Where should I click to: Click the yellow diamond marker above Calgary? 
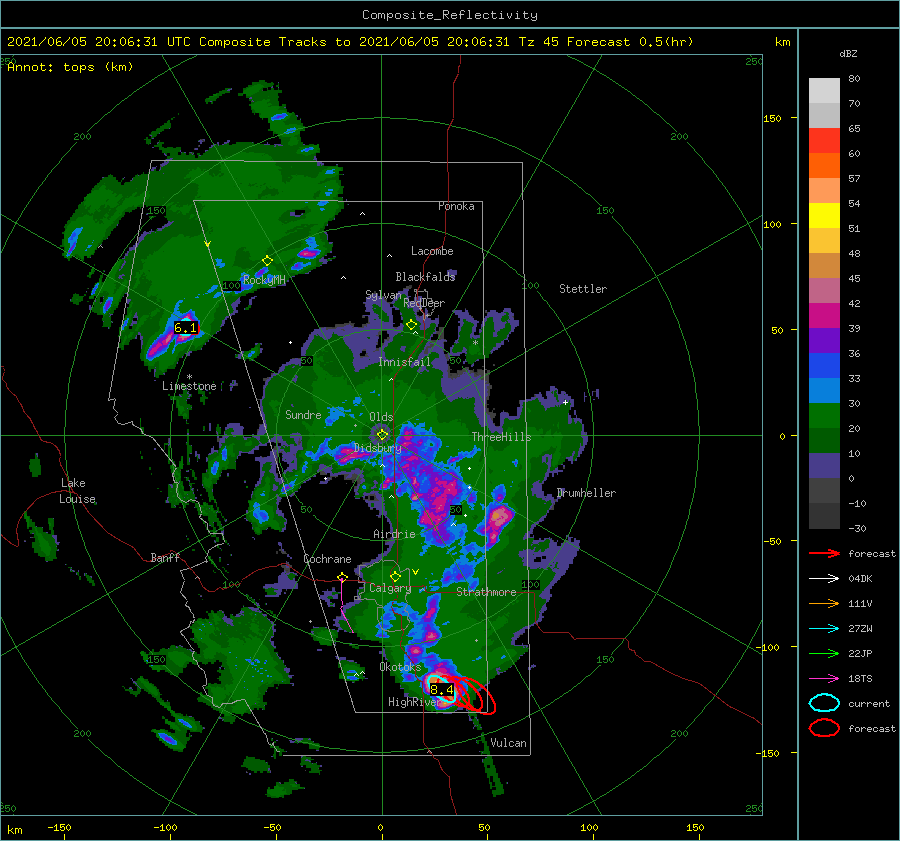[x=395, y=576]
